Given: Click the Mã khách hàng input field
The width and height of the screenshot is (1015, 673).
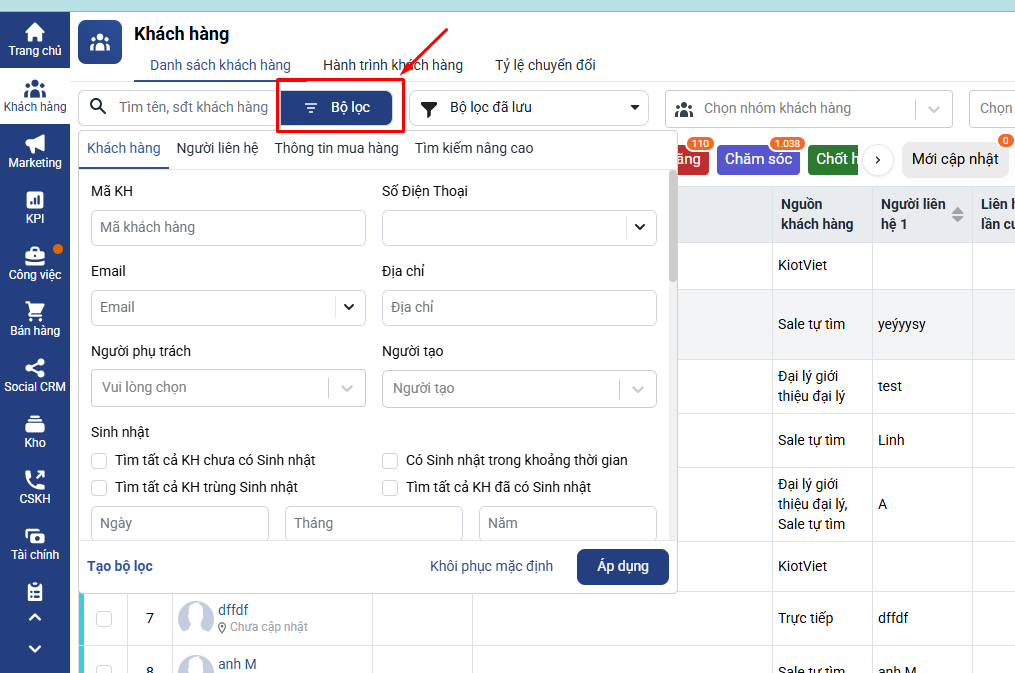Looking at the screenshot, I should (228, 228).
